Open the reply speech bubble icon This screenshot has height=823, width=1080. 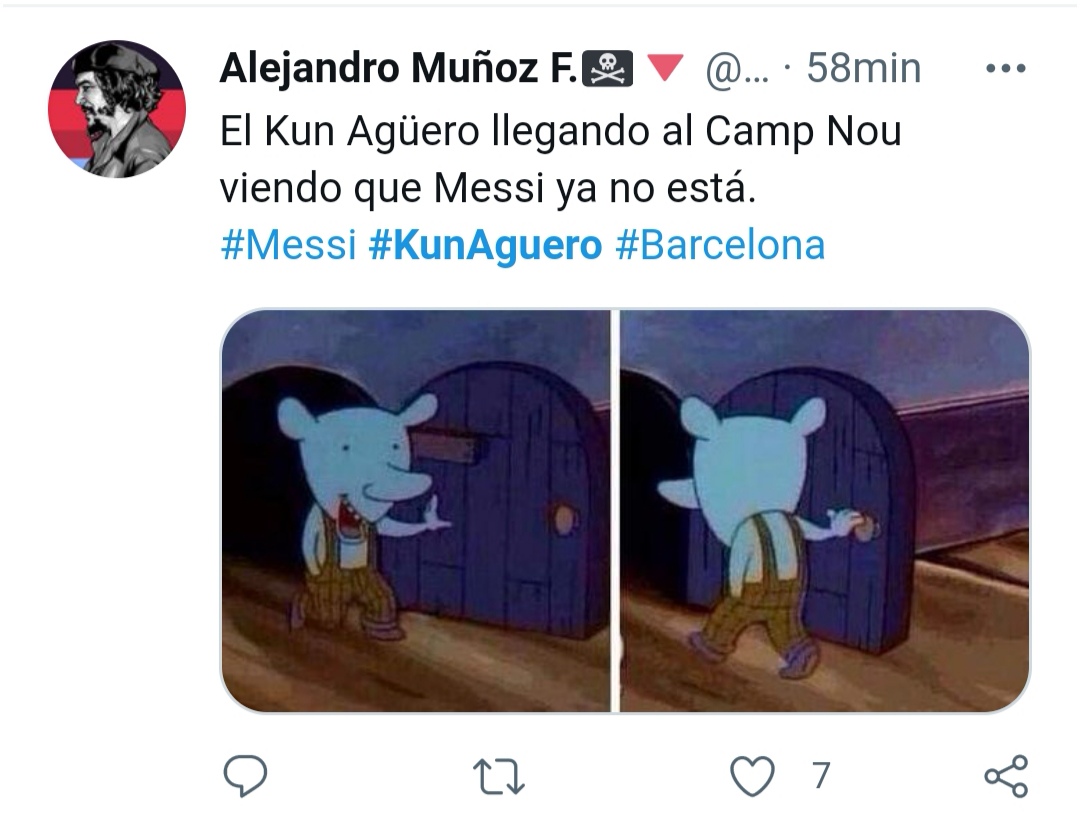245,775
